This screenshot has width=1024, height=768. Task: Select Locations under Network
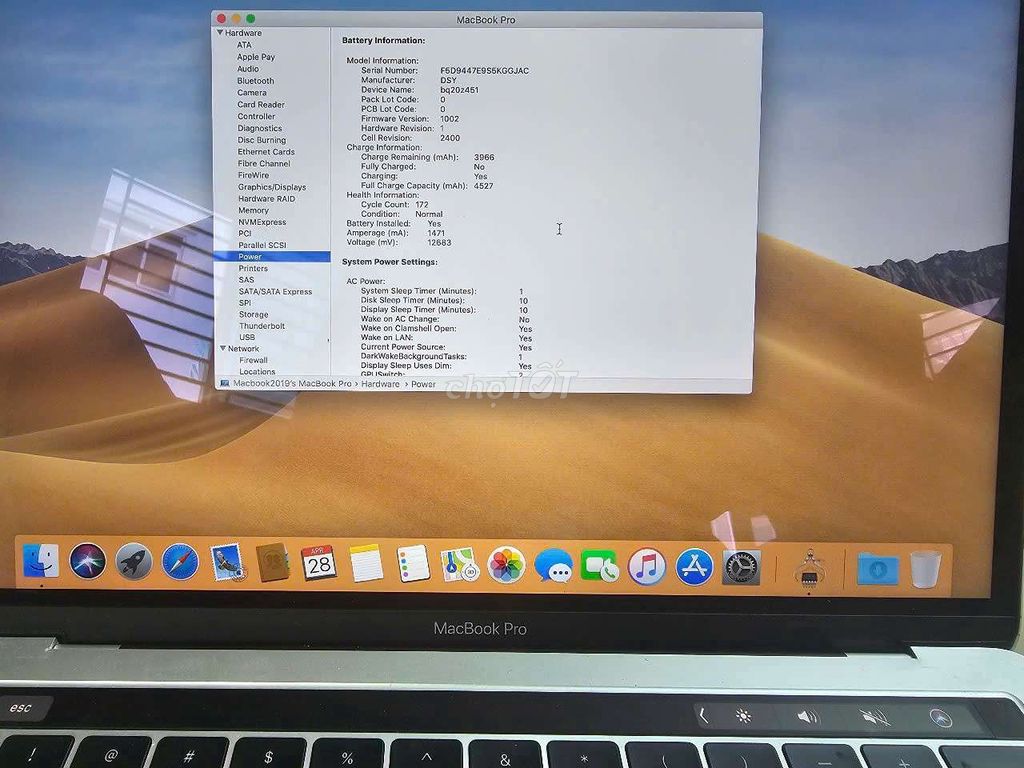click(x=257, y=372)
